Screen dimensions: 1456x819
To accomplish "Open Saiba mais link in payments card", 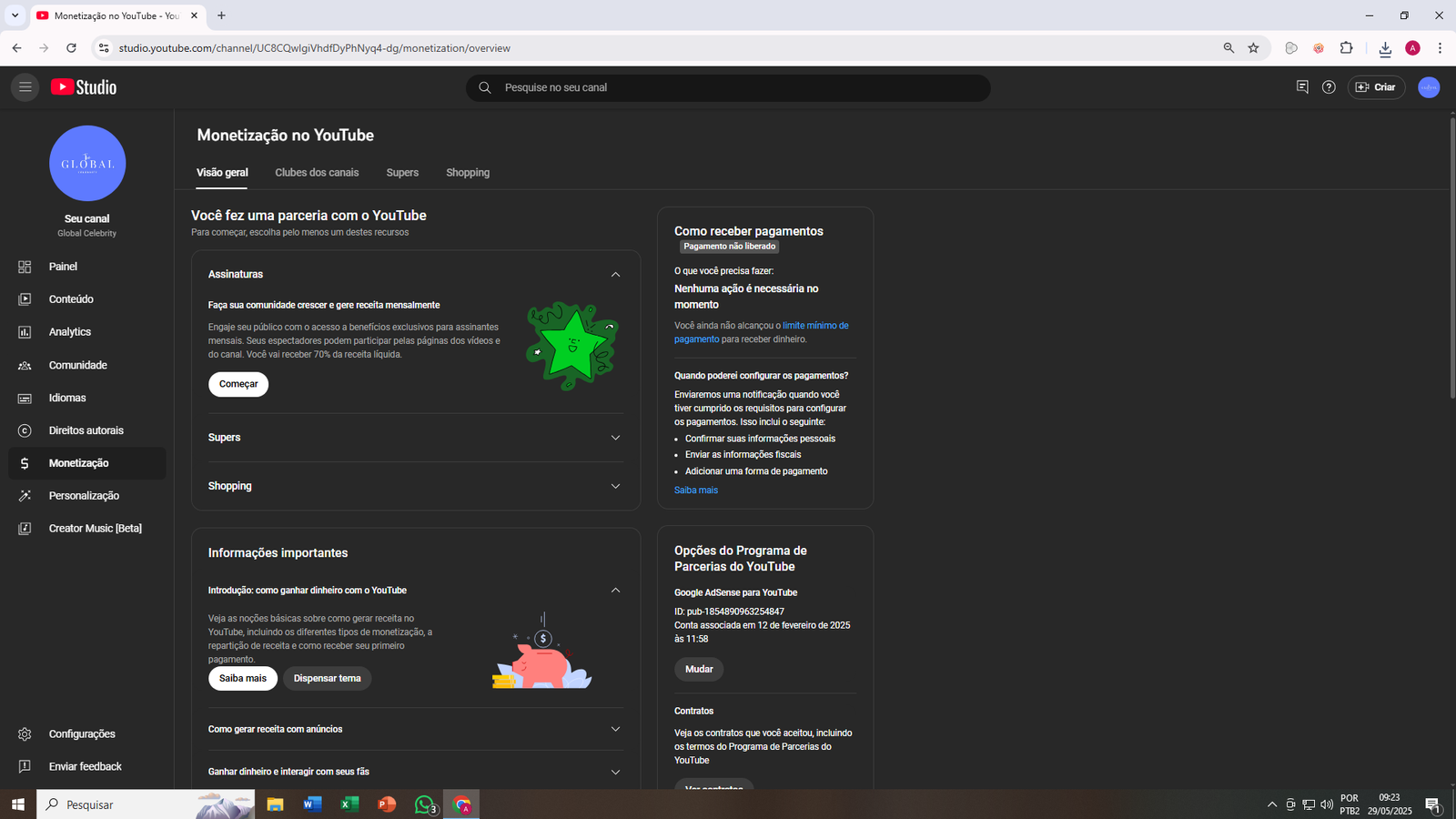I will (x=696, y=490).
